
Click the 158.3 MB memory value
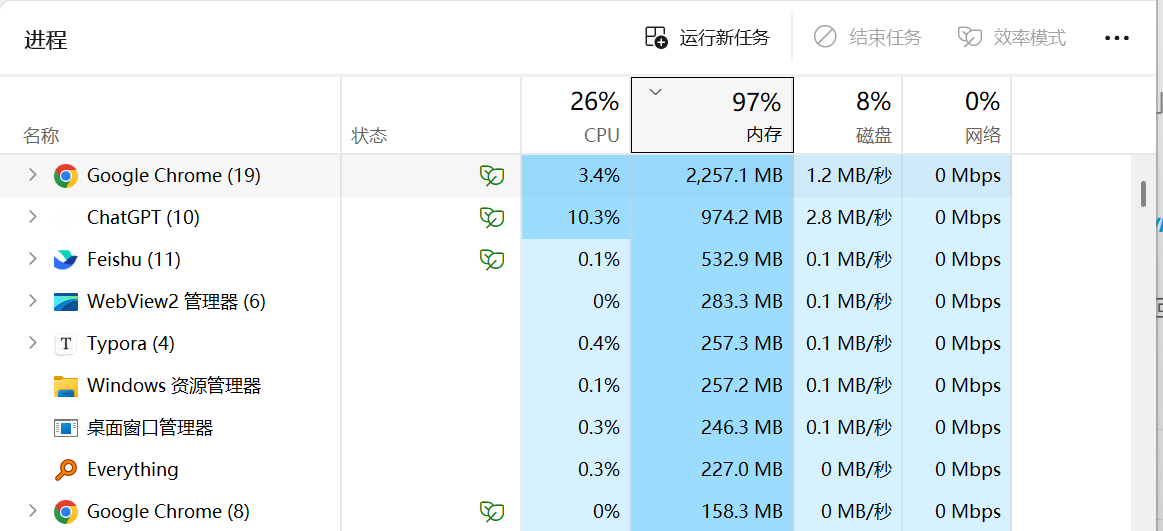[x=742, y=512]
